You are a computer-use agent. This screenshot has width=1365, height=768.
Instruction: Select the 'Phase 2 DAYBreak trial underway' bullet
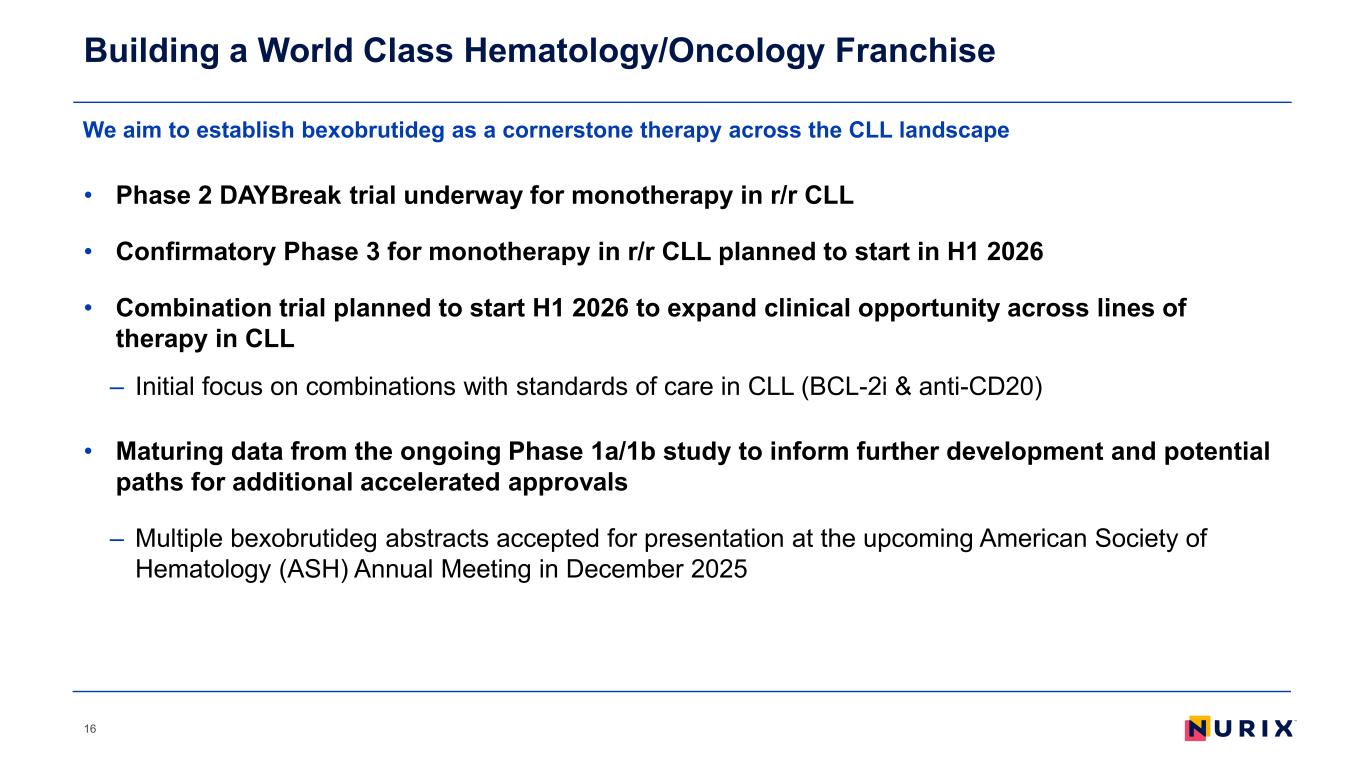point(484,195)
